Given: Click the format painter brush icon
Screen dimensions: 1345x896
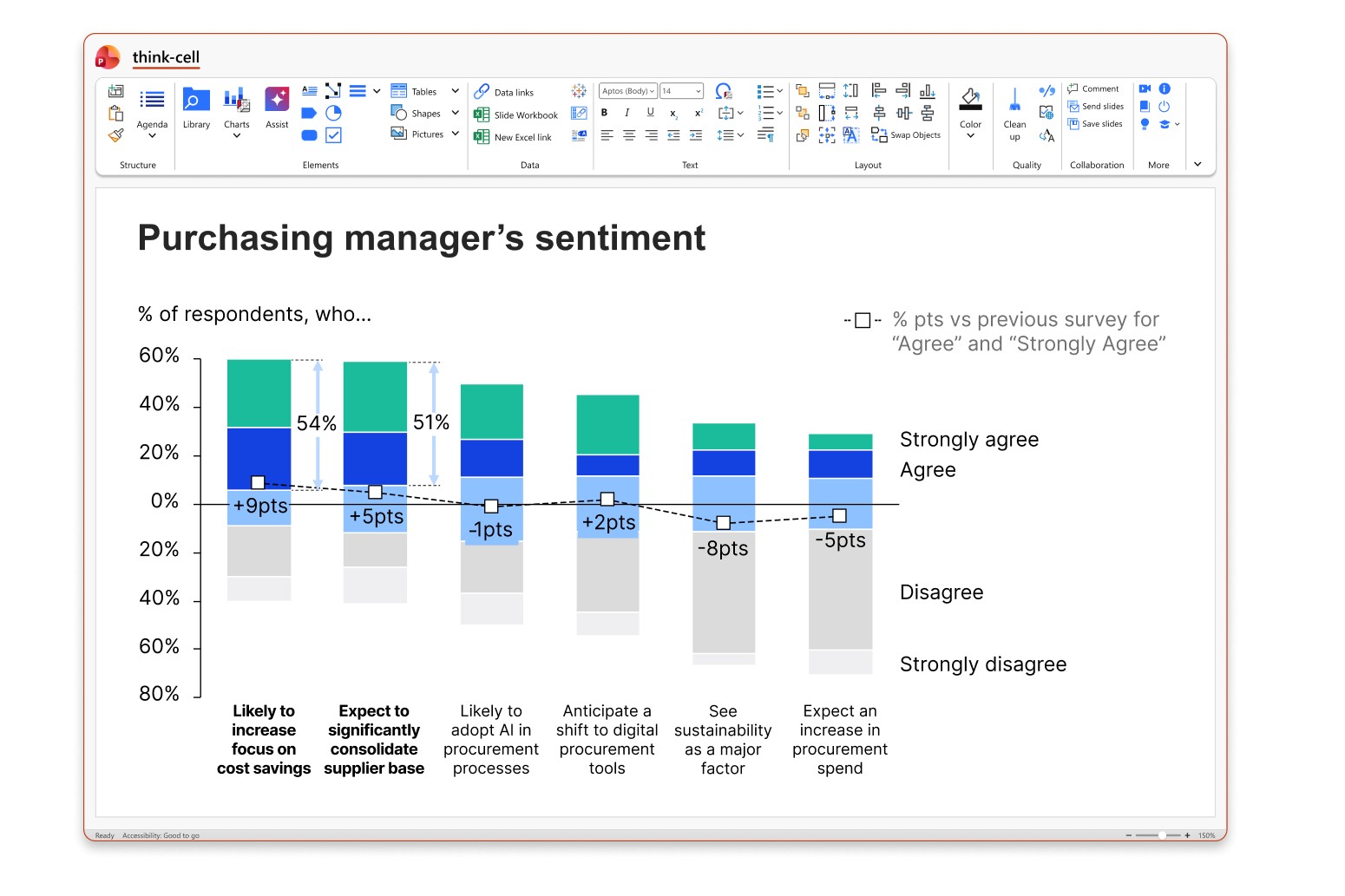Looking at the screenshot, I should (x=115, y=135).
